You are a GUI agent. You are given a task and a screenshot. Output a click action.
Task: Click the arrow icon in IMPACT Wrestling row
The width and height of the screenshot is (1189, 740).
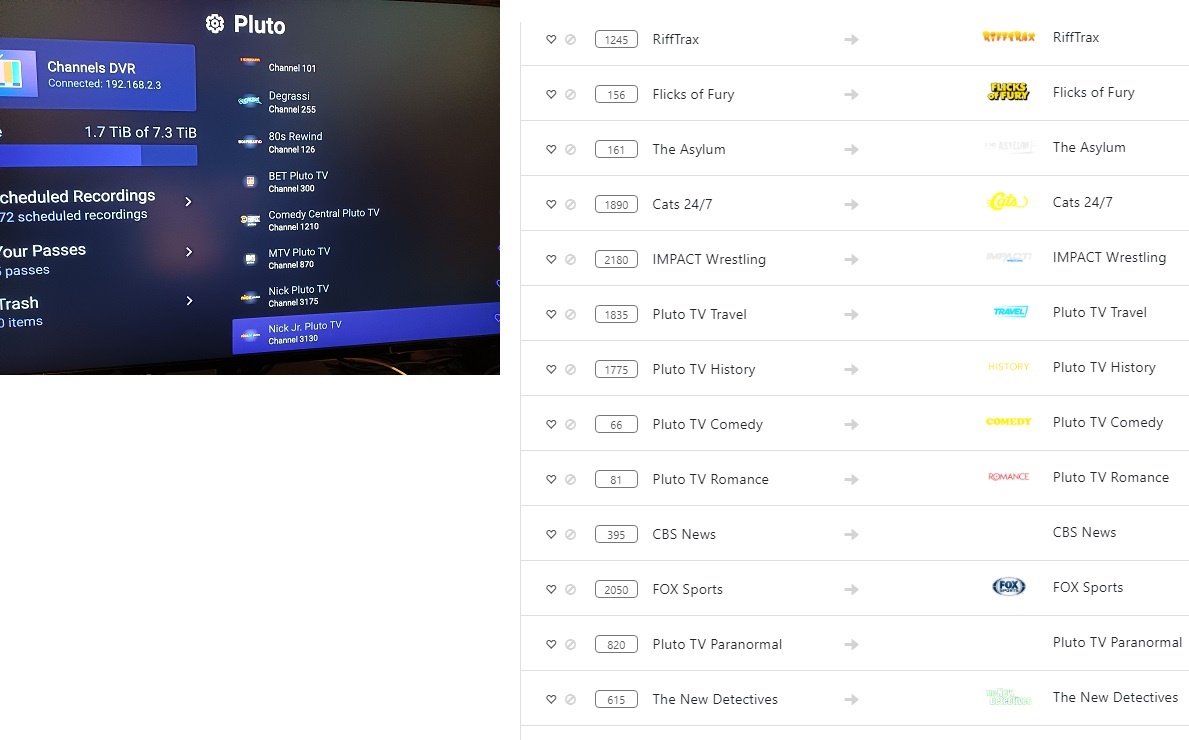click(851, 260)
